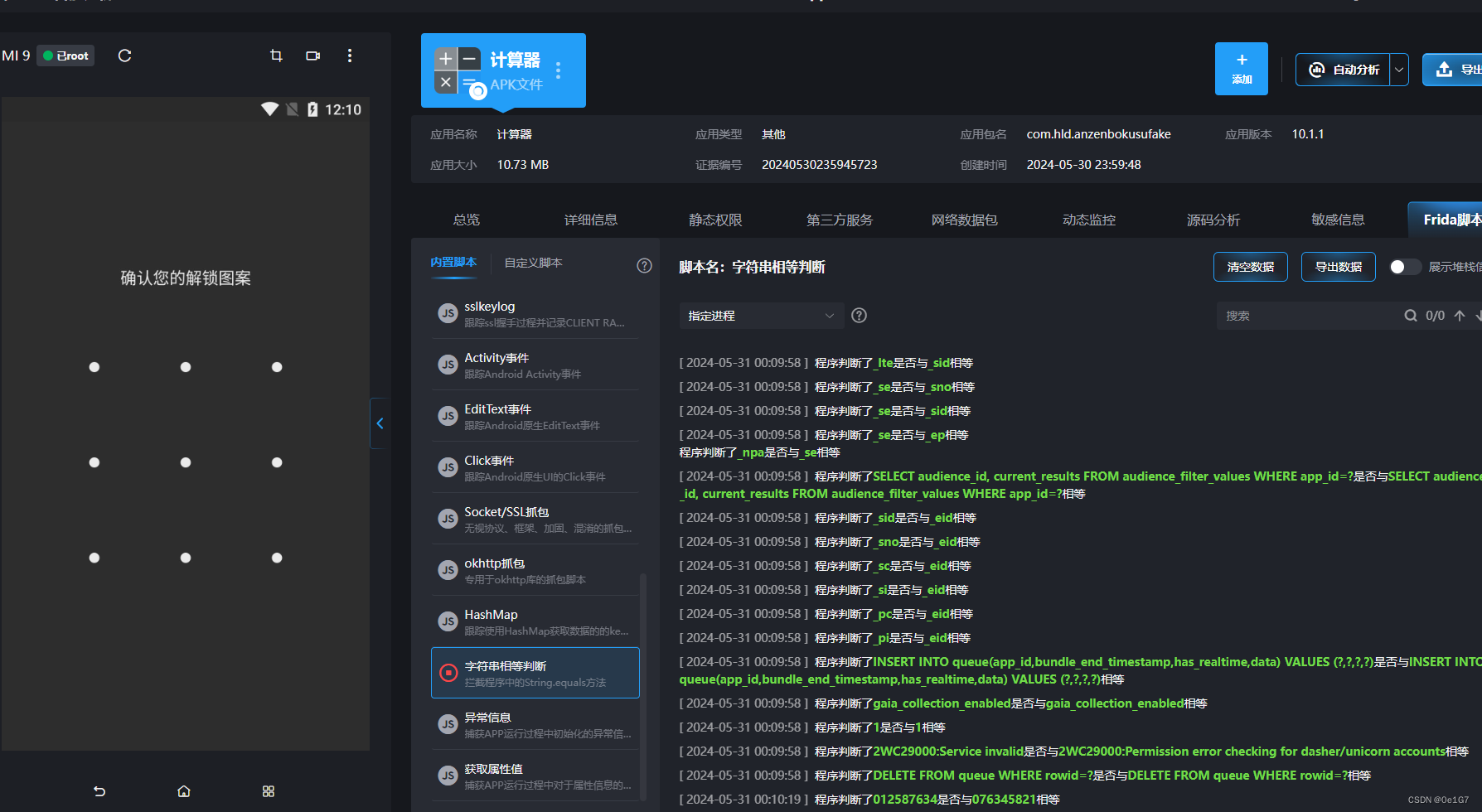Click the app version value 10.1.1

1308,134
